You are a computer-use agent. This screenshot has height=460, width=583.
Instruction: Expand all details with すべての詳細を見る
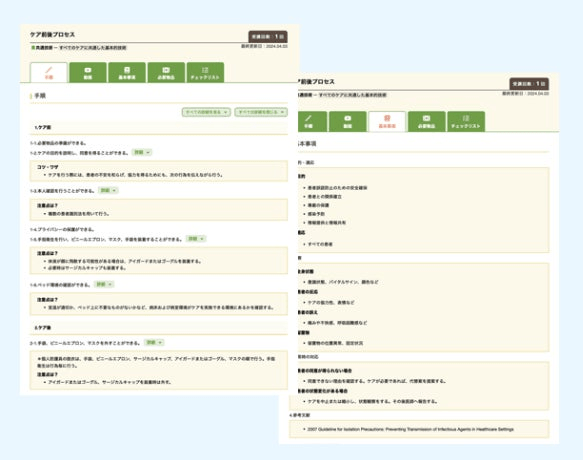click(206, 112)
